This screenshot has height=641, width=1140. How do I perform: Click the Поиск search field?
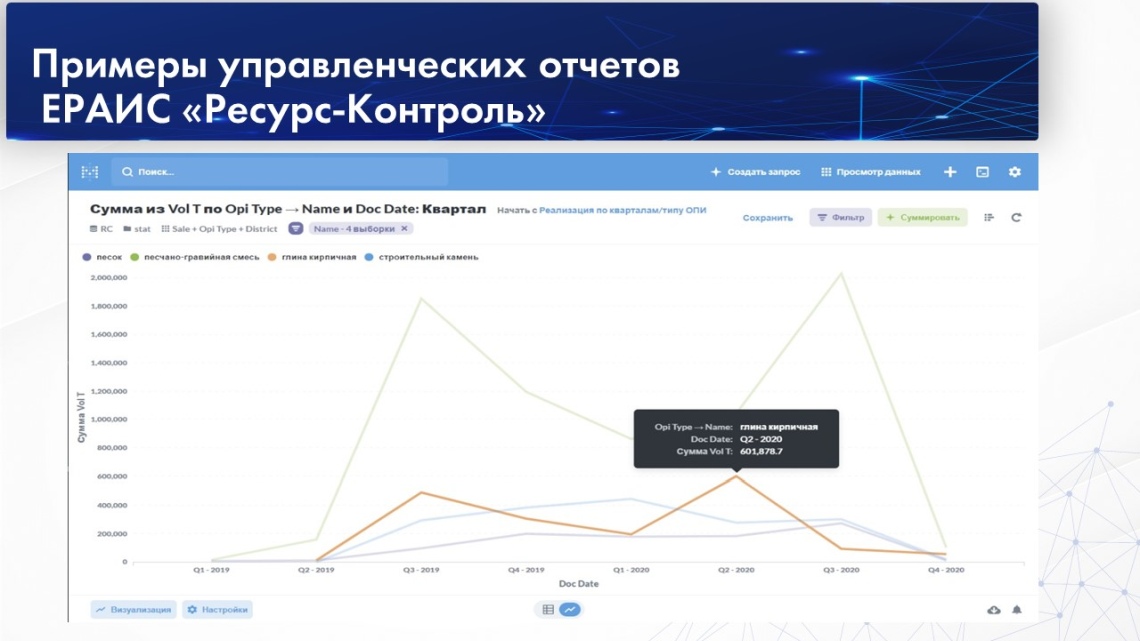coord(280,172)
